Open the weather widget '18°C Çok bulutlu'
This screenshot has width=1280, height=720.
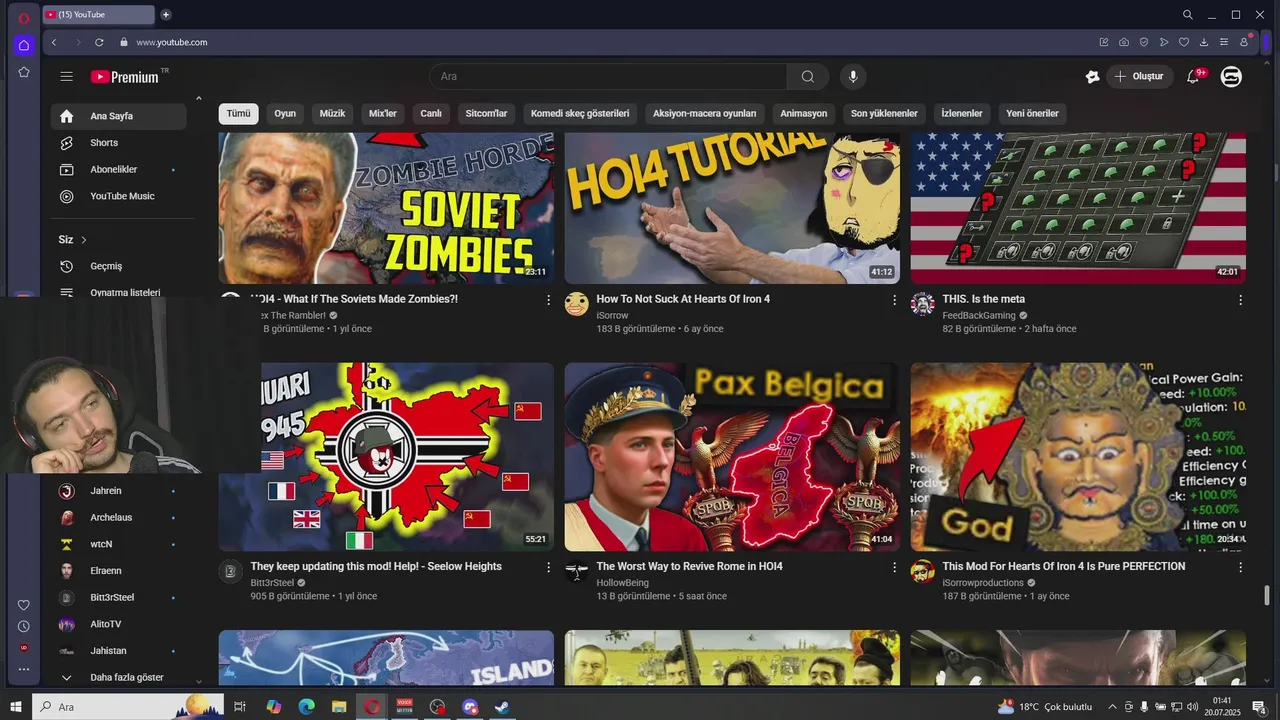point(1045,707)
